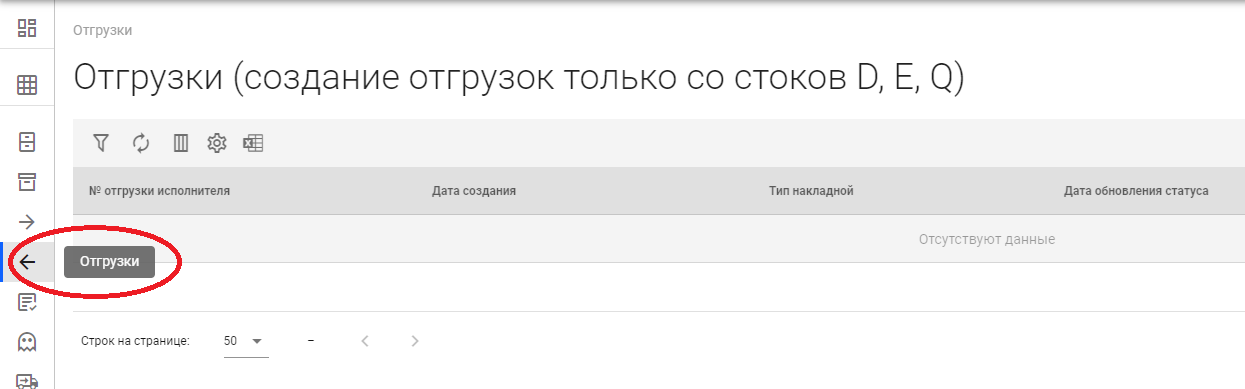Open table settings gear icon
Image resolution: width=1245 pixels, height=389 pixels.
[x=216, y=143]
